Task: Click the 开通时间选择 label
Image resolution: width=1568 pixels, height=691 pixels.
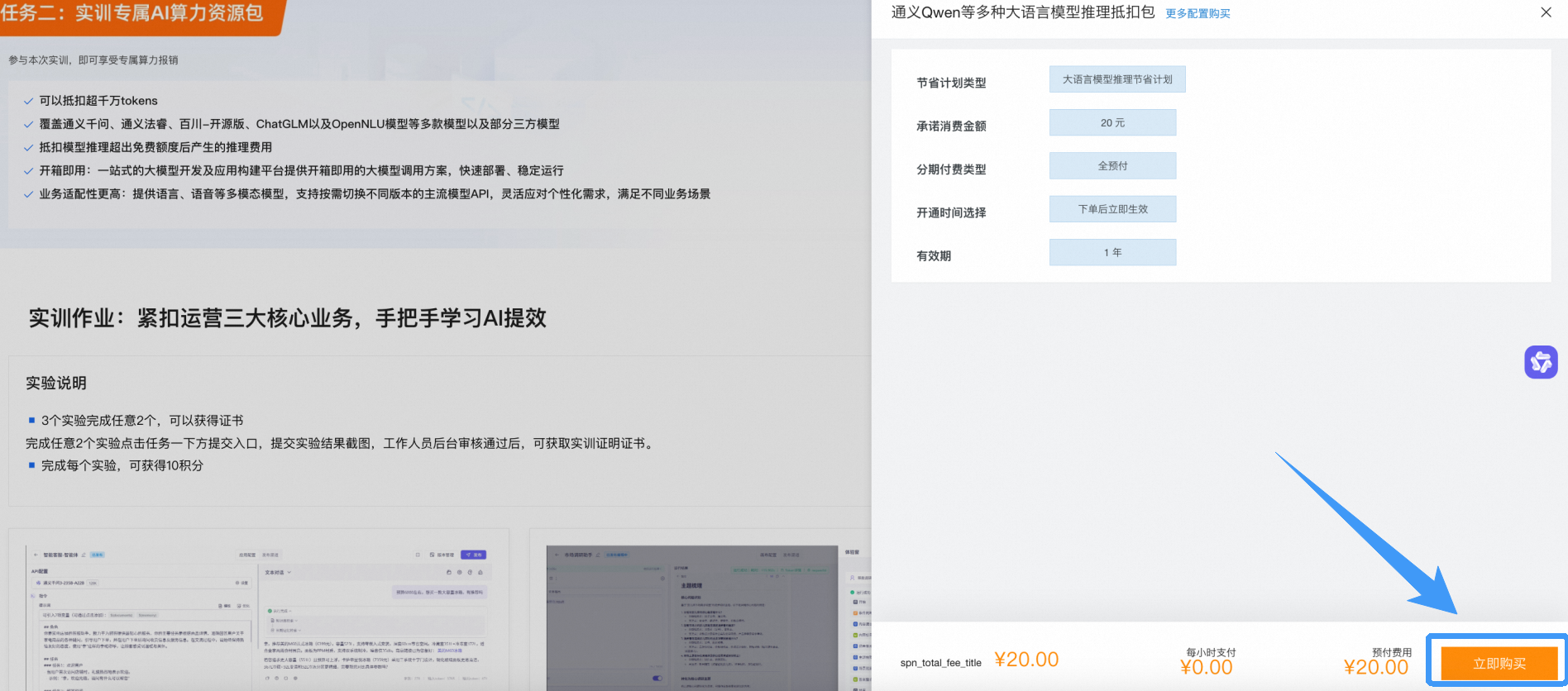Action: [951, 212]
